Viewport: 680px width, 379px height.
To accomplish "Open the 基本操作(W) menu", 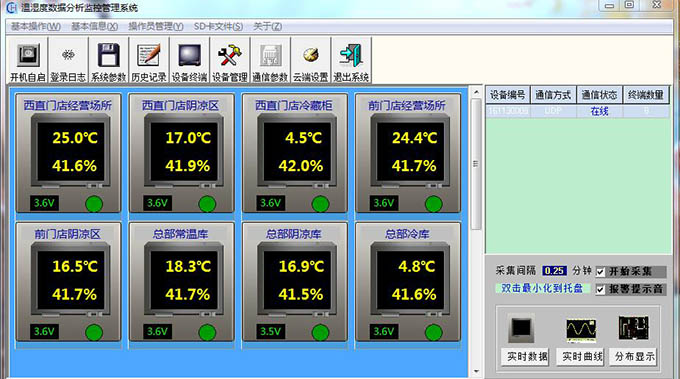I will 36,26.
